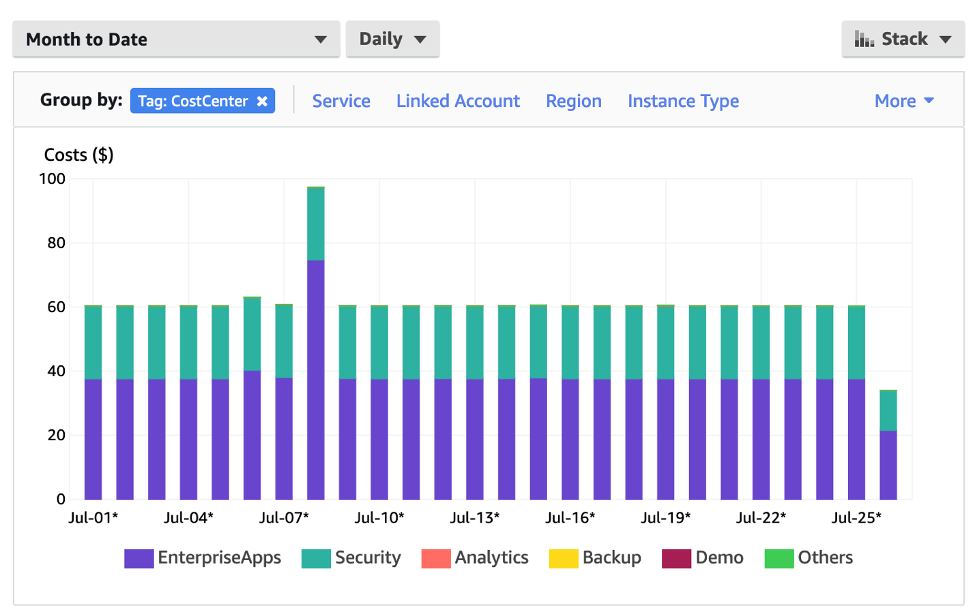The width and height of the screenshot is (977, 614).
Task: Toggle the Analytics coral legend swatch
Action: pos(436,558)
